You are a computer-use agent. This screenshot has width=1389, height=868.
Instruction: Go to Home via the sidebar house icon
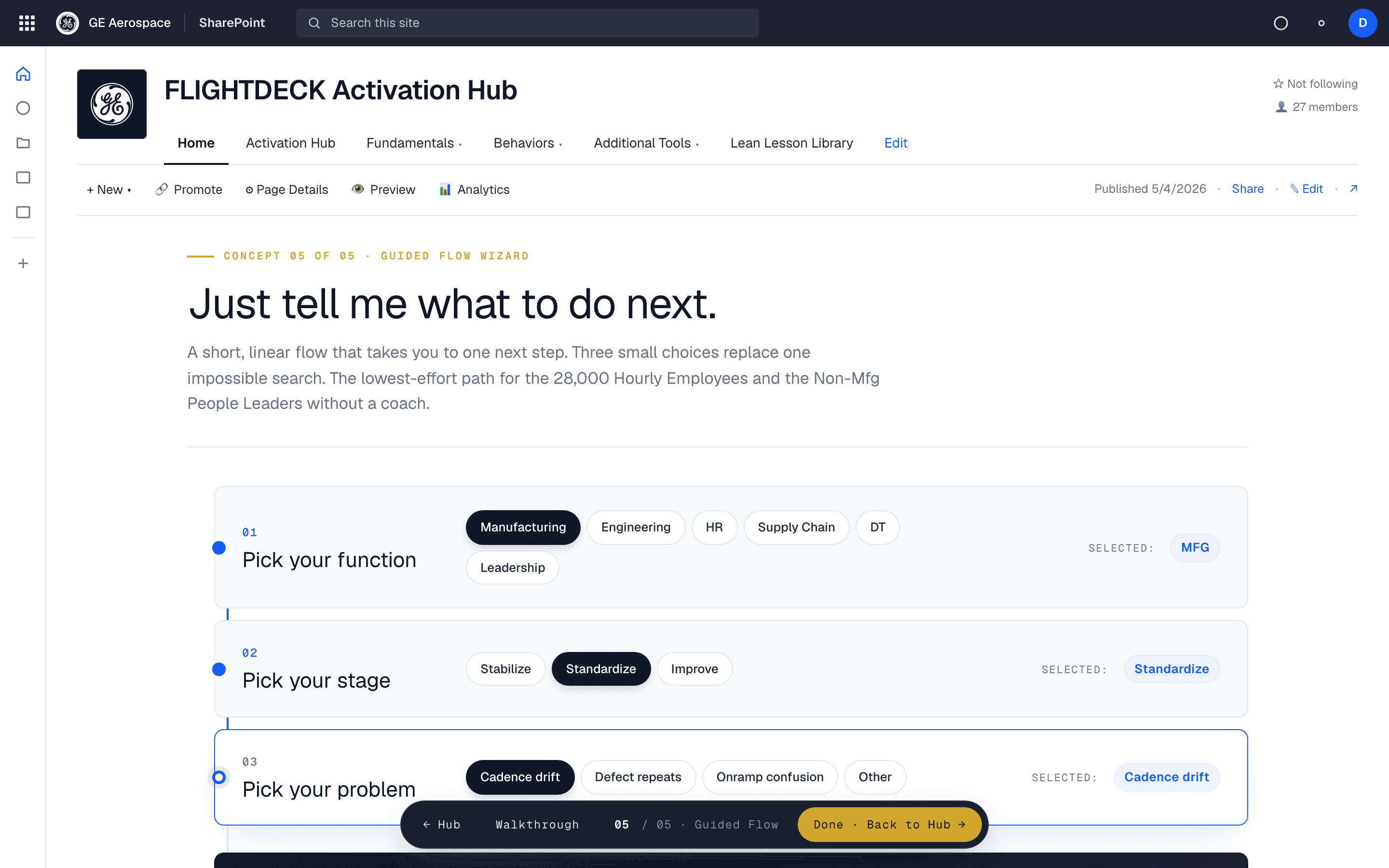pyautogui.click(x=23, y=74)
